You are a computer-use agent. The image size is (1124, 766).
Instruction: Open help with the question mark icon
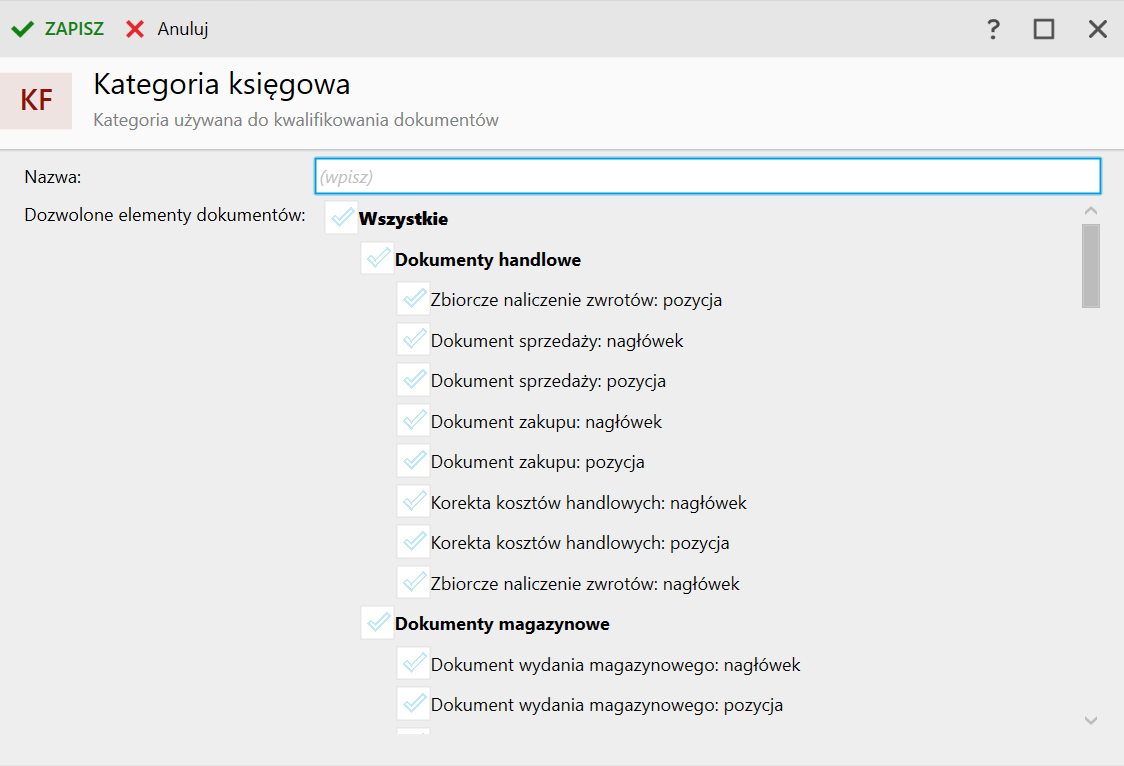click(993, 29)
